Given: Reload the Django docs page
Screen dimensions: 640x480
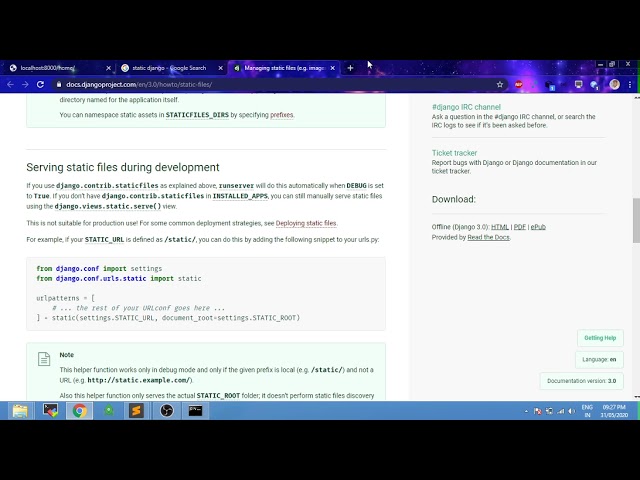Looking at the screenshot, I should pos(40,84).
